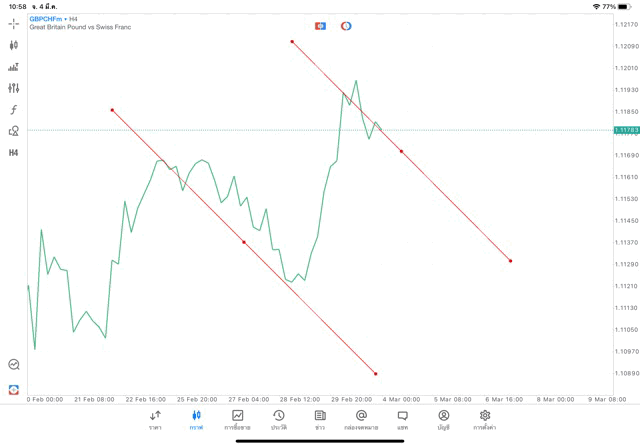The height and width of the screenshot is (447, 640).
Task: Tap the red-blue one-click trading icon
Action: (x=14, y=388)
